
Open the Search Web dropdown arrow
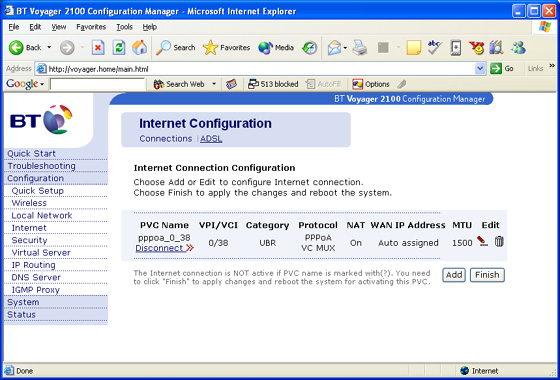pos(214,84)
